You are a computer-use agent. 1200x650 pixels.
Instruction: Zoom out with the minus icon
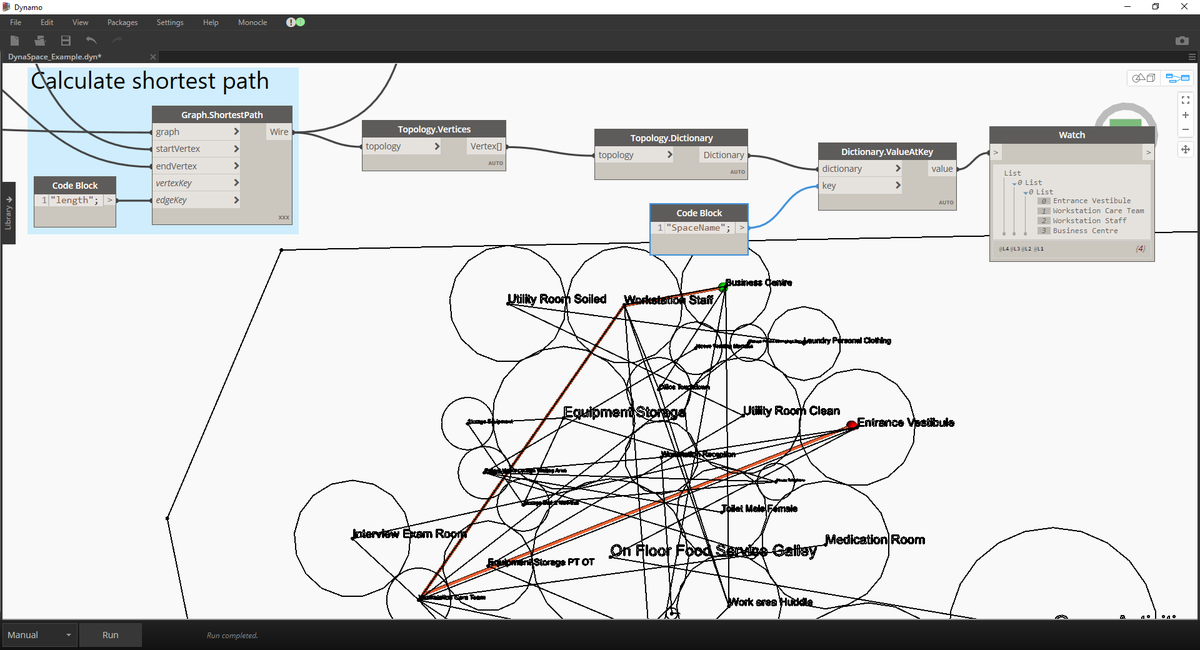[1185, 130]
